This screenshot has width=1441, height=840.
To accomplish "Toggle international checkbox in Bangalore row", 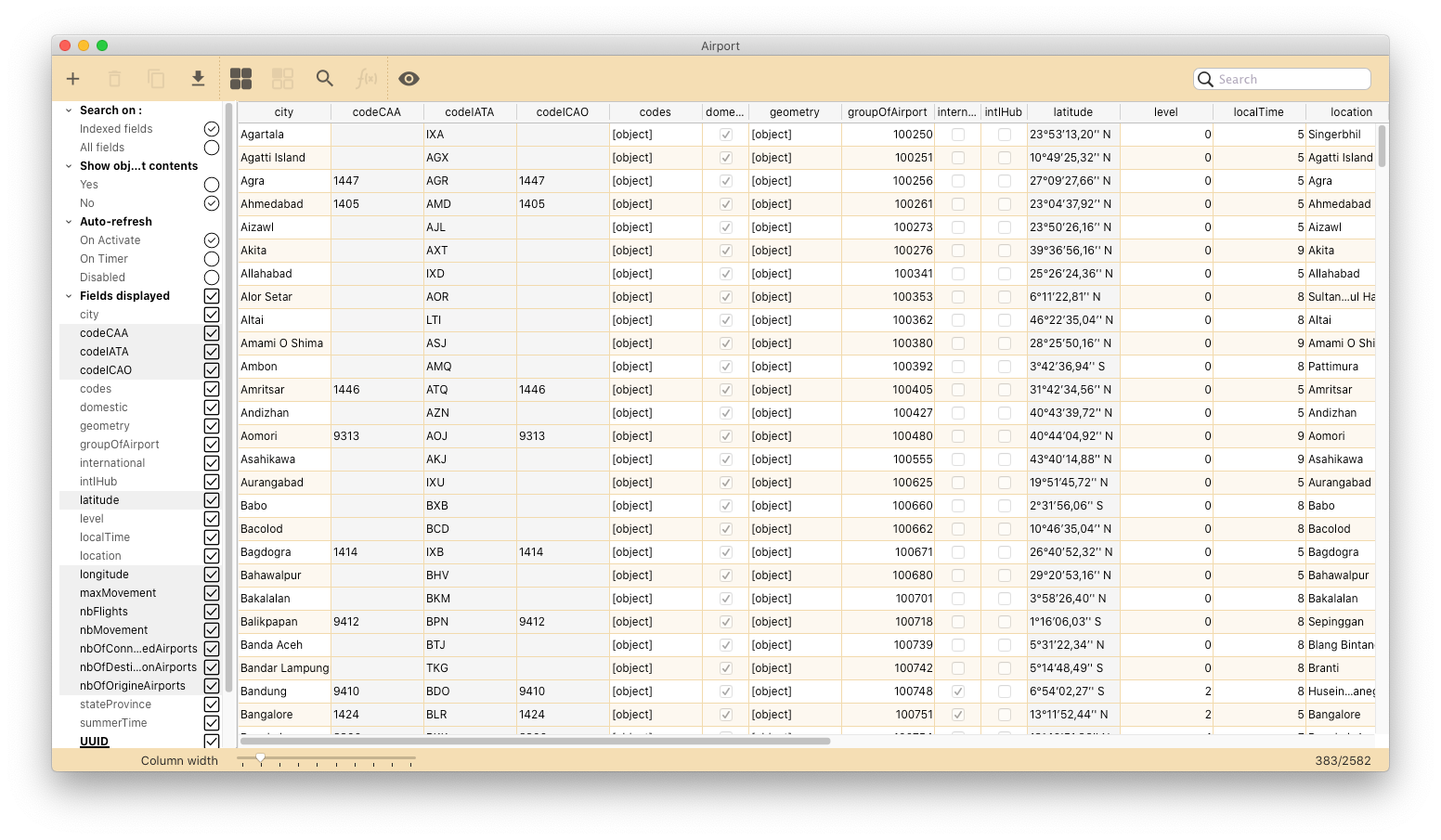I will (958, 715).
